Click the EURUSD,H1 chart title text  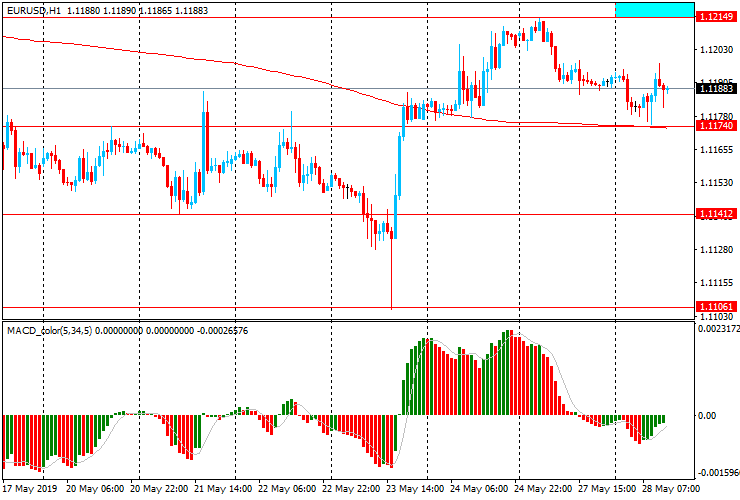(35, 10)
